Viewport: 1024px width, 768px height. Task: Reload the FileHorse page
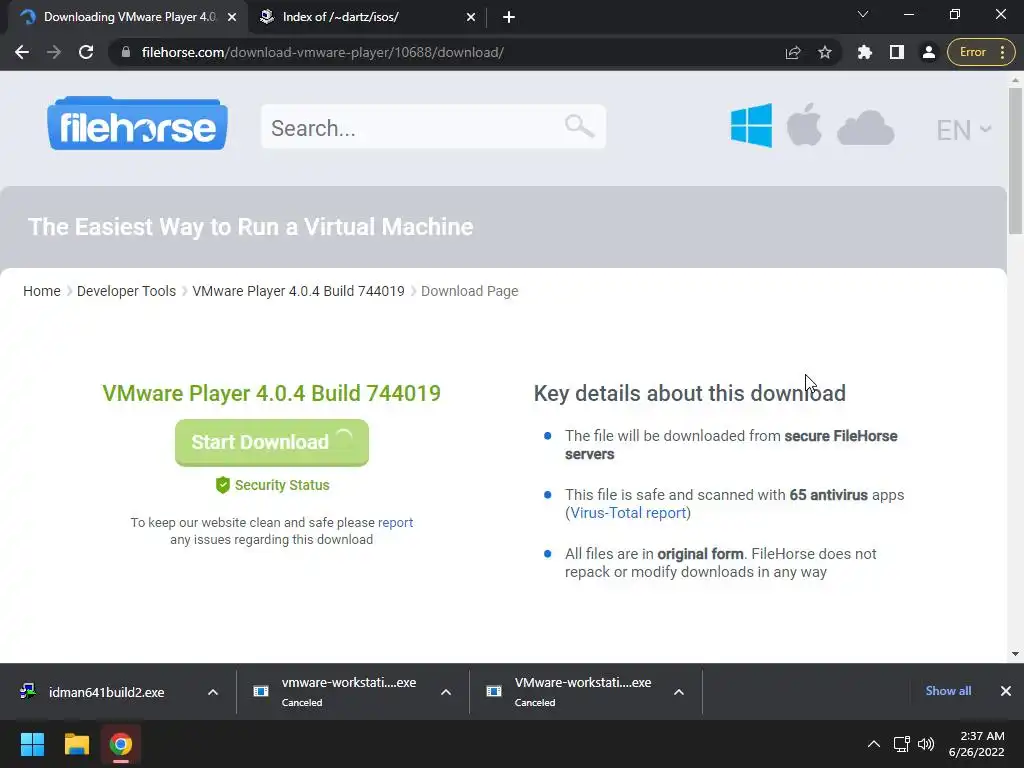coord(86,52)
